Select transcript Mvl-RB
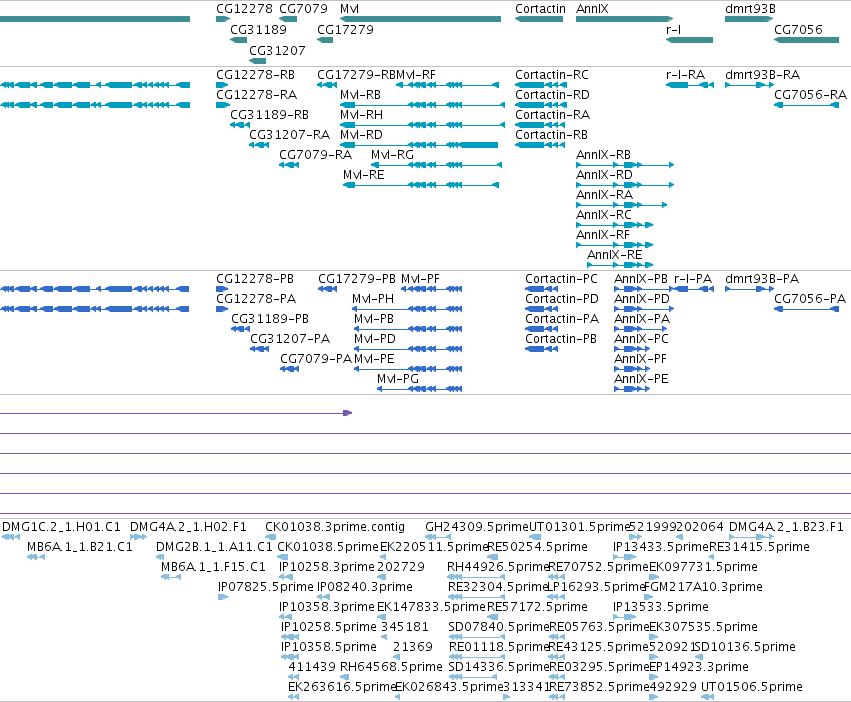Screen dimensions: 851x702 [x=423, y=105]
